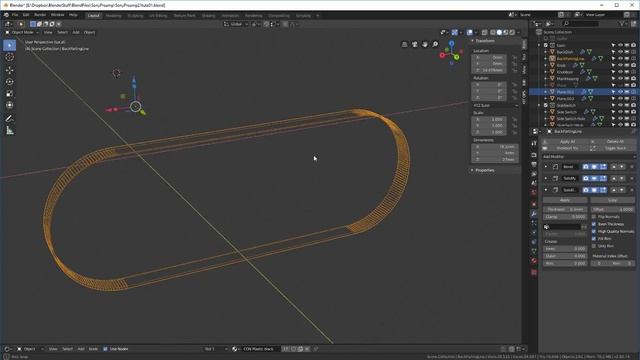Click the Offset slider field
This screenshot has height=360, width=640.
click(x=613, y=209)
